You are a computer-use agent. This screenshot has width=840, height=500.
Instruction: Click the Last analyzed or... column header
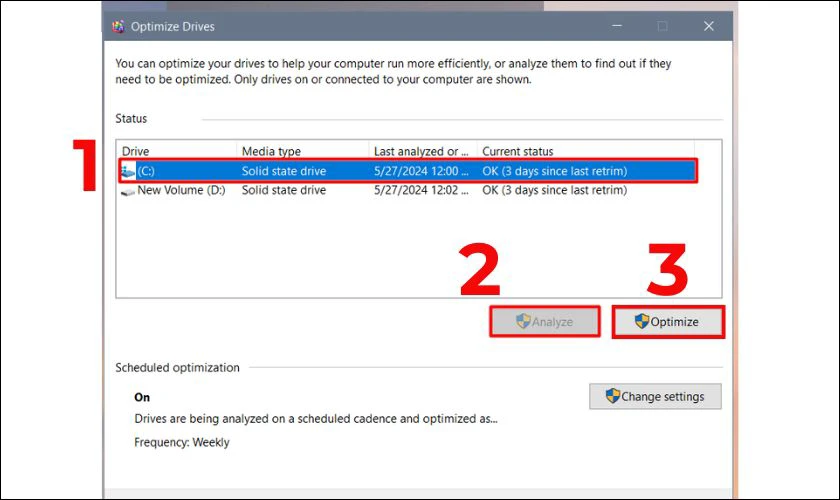[x=421, y=151]
